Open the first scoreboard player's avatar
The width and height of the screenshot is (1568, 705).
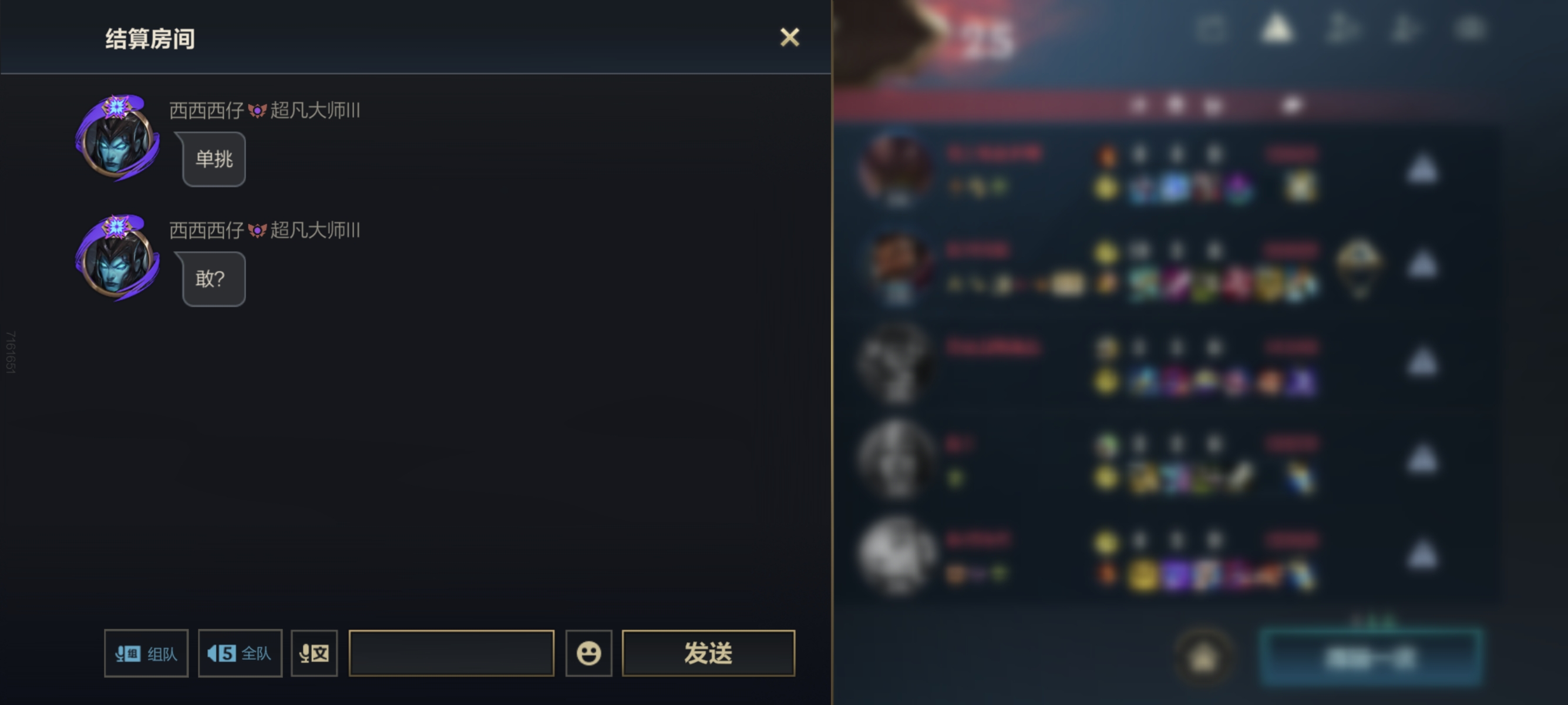tap(895, 170)
